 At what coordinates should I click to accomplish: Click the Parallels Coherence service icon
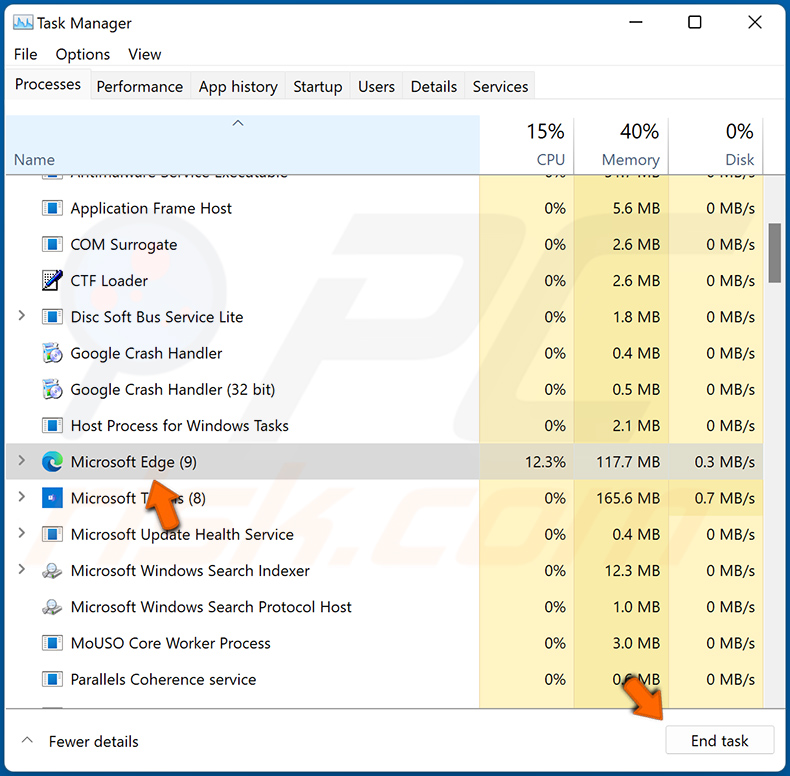point(52,679)
